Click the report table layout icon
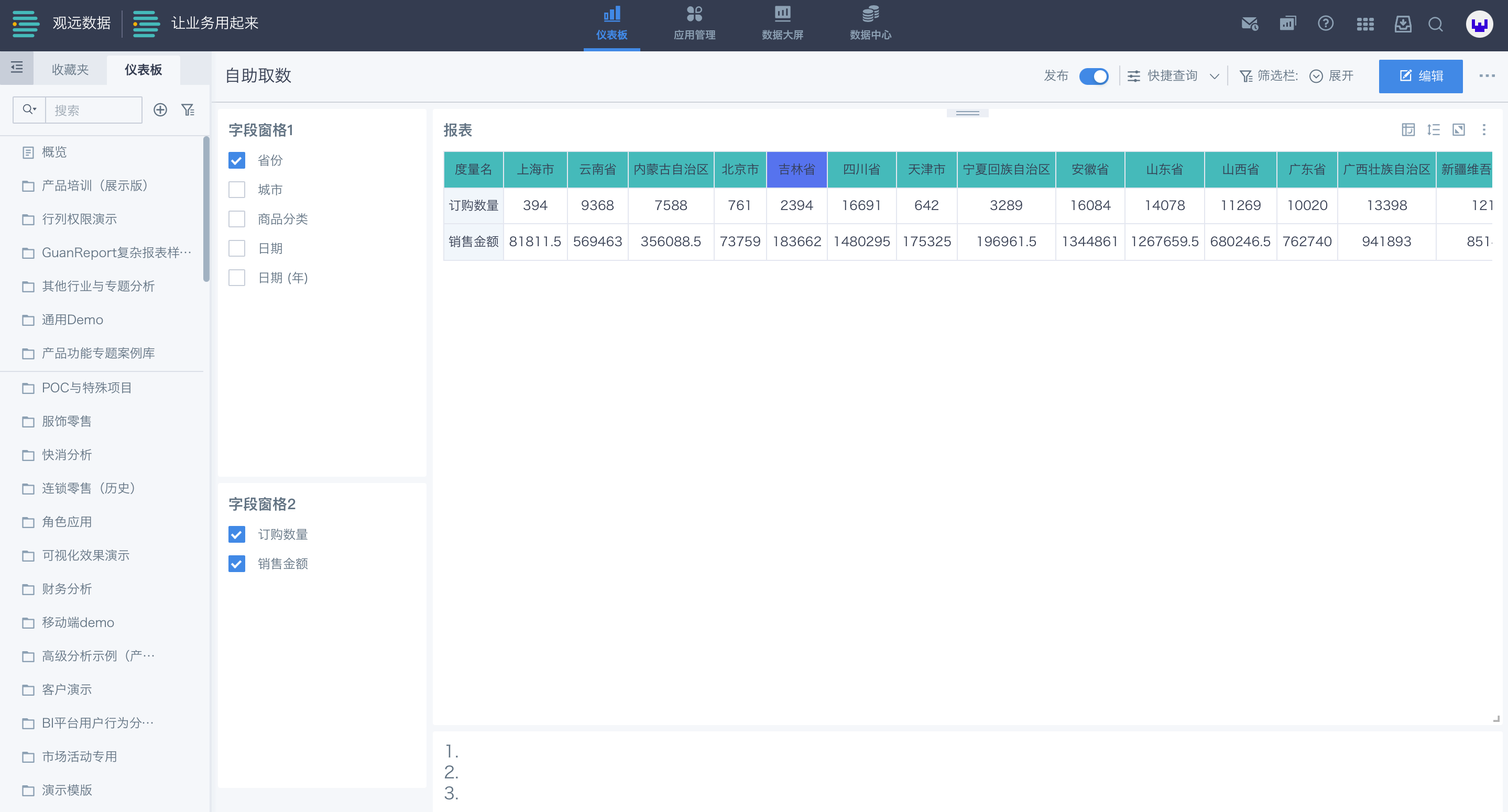The width and height of the screenshot is (1508, 812). tap(1408, 130)
